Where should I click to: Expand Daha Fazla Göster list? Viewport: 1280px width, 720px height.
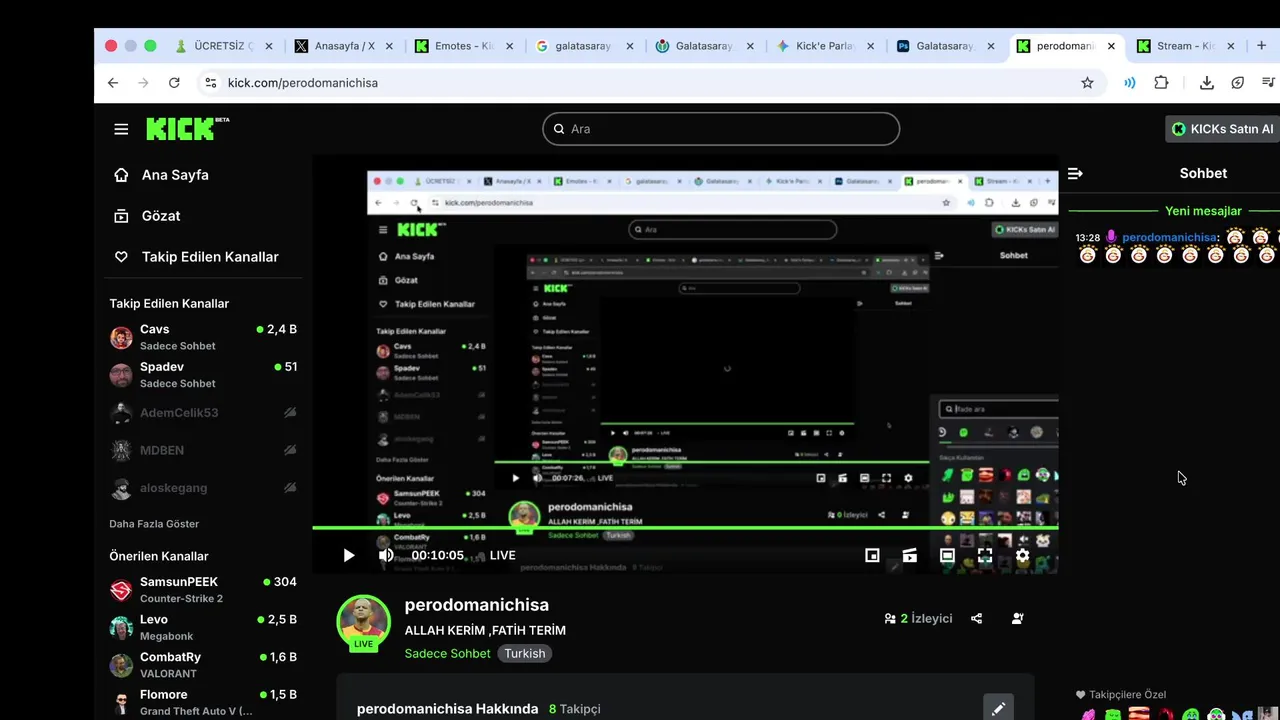pos(154,524)
